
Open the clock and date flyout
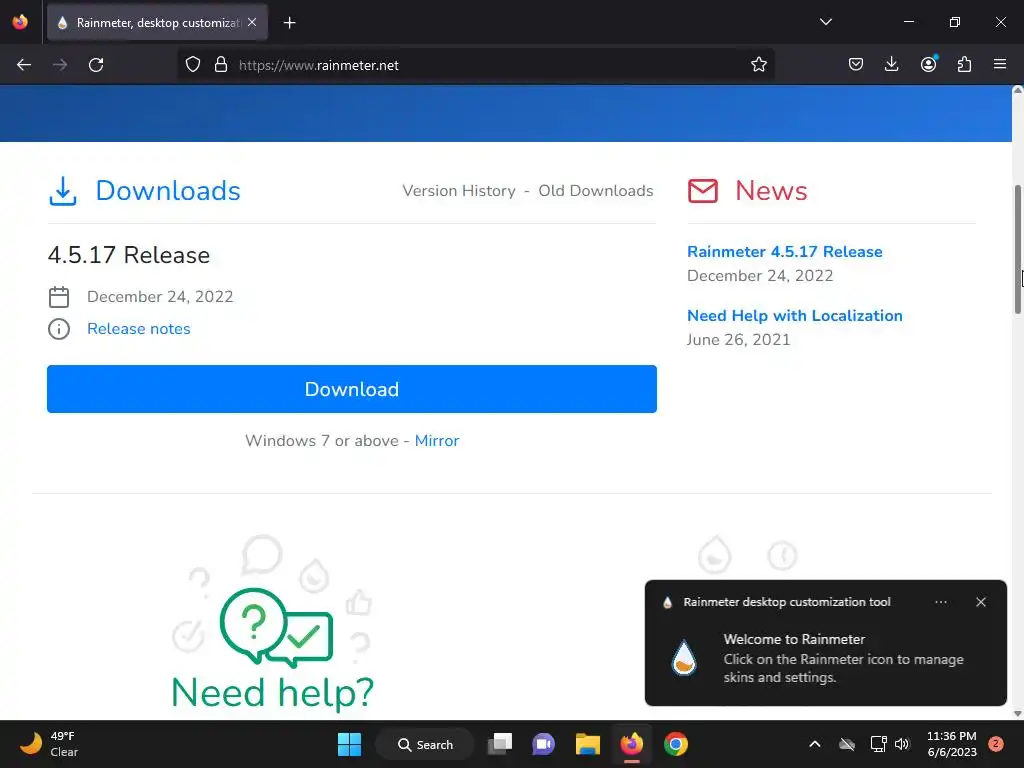pos(952,744)
